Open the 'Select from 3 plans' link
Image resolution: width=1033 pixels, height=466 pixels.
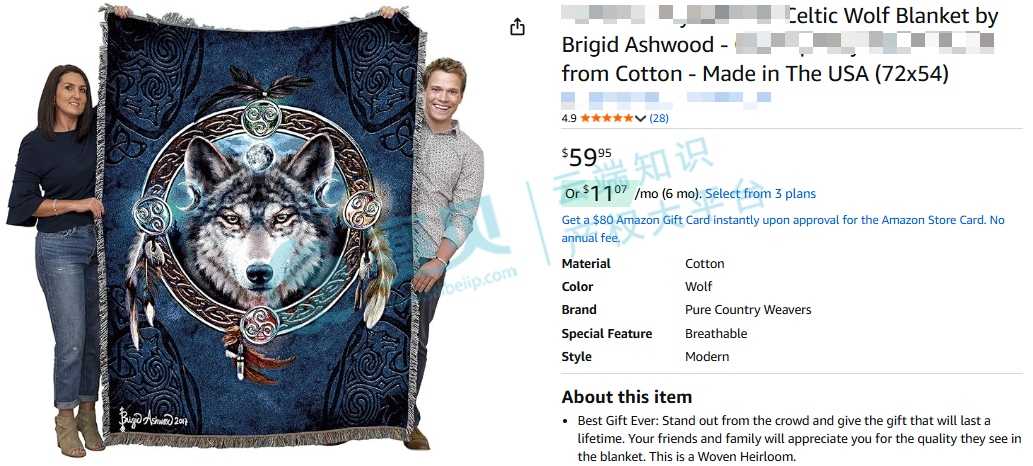click(760, 194)
